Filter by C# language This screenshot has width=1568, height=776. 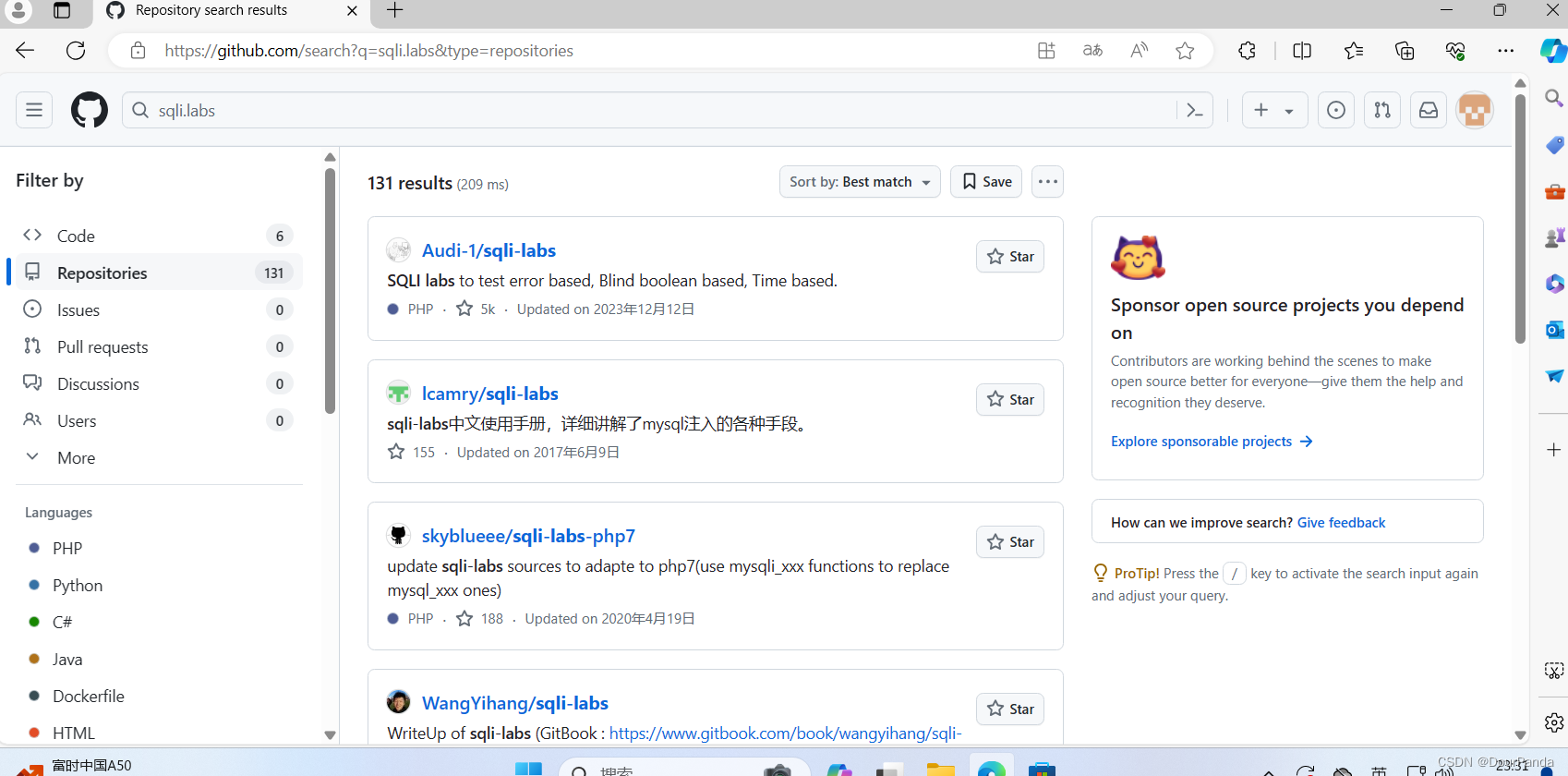[x=62, y=622]
